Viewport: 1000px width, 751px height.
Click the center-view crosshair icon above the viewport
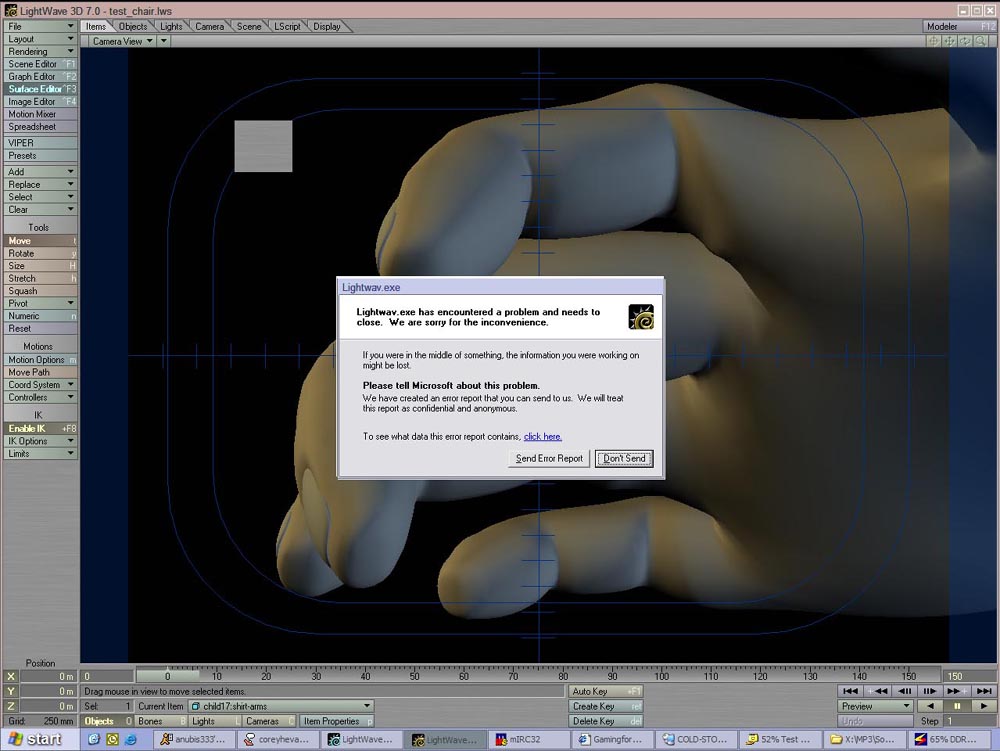(x=933, y=41)
